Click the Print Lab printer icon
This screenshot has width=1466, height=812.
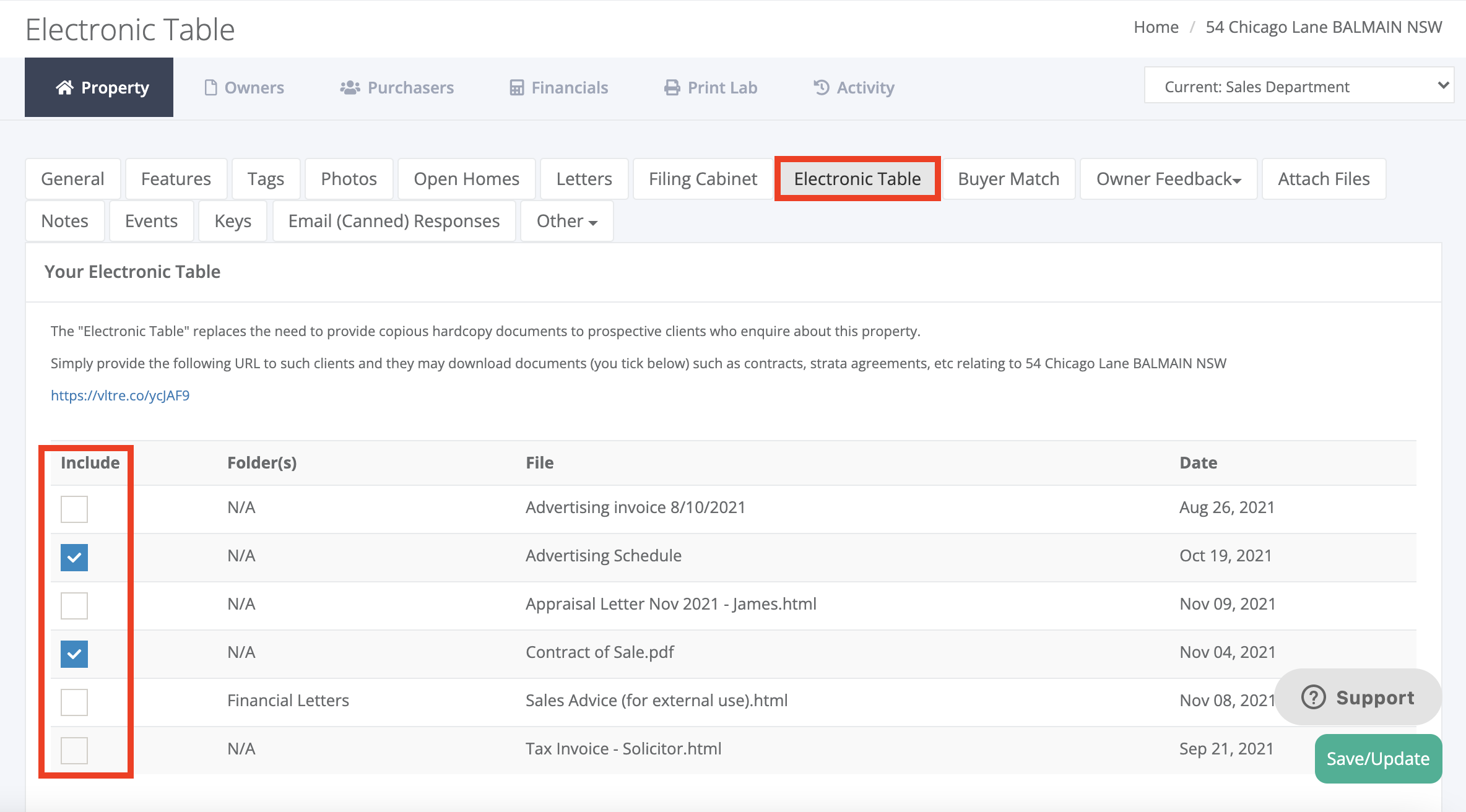tap(672, 88)
